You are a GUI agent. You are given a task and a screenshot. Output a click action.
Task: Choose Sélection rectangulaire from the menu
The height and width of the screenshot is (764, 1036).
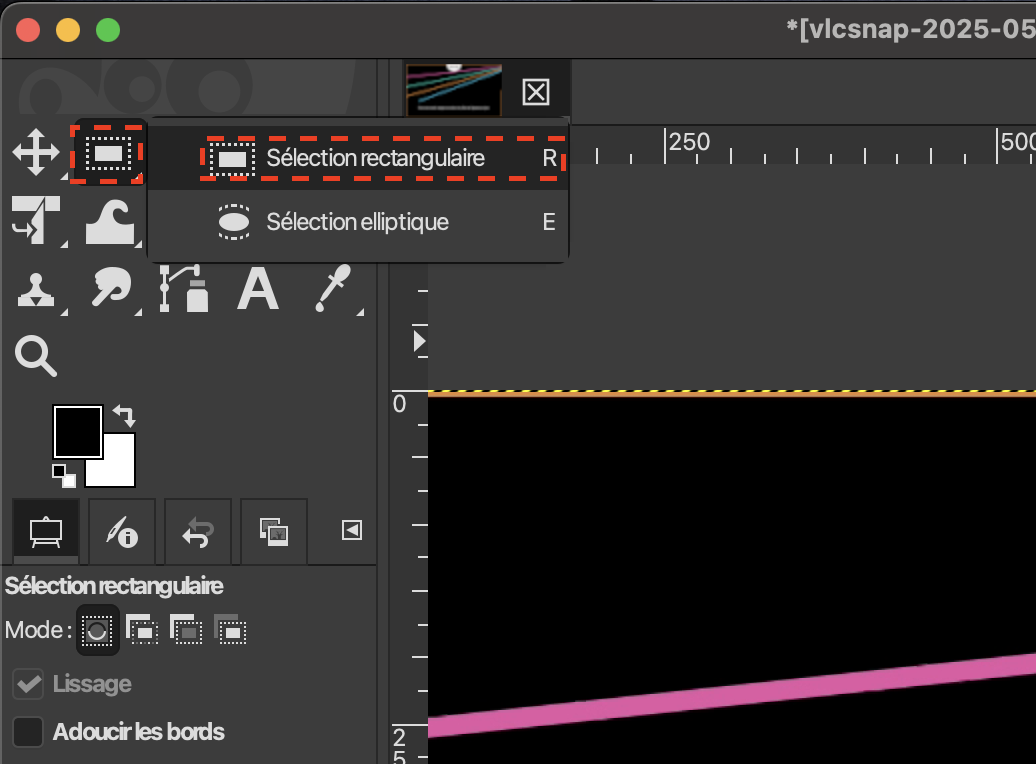tap(375, 158)
